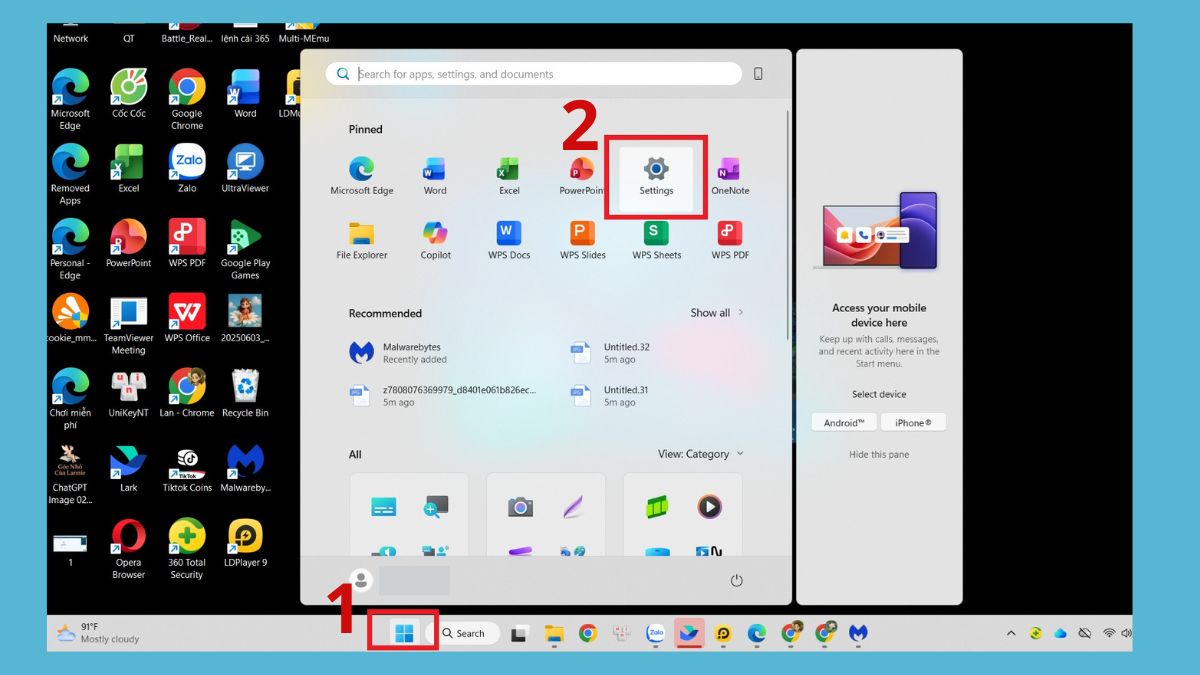Image resolution: width=1200 pixels, height=675 pixels.
Task: Open recommended file z7808076369979
Action: (x=444, y=396)
